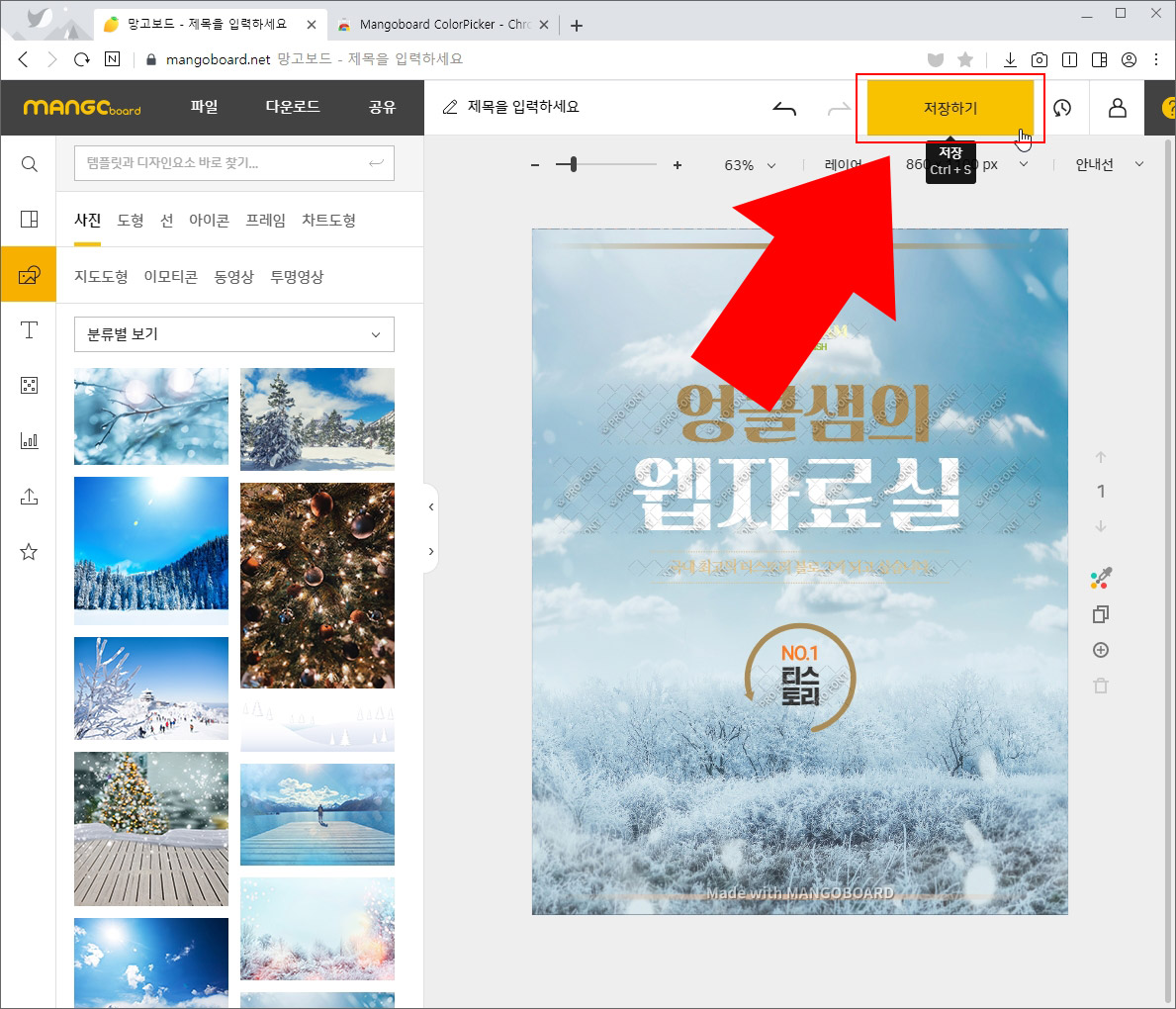Open the version history clock icon
Screen dimensions: 1176x1009
point(1062,108)
